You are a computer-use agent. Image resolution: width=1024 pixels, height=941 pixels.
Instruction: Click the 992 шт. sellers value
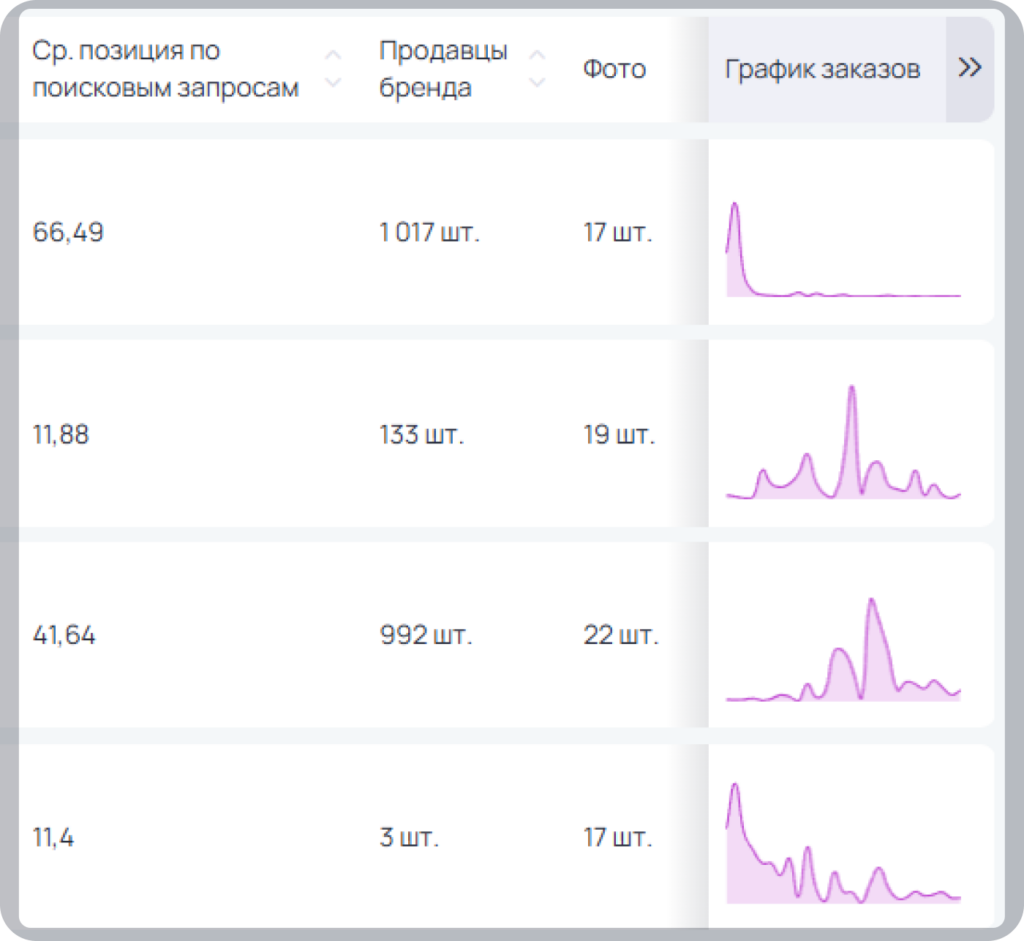[x=425, y=635]
